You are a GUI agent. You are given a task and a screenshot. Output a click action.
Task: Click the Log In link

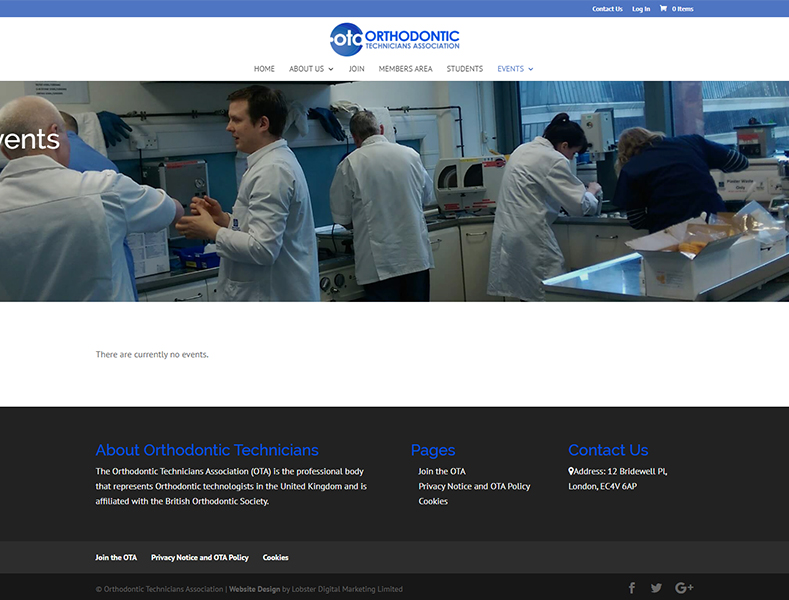(641, 9)
